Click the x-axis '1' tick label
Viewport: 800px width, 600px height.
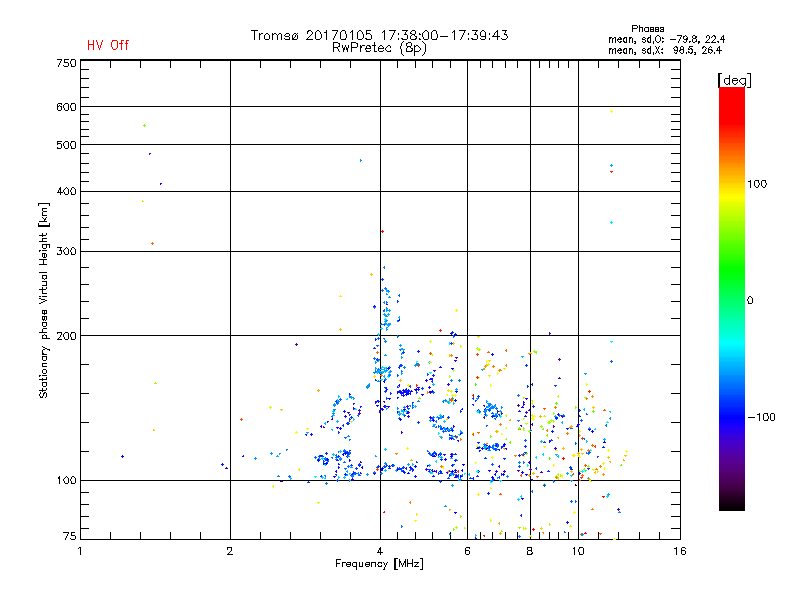point(80,551)
